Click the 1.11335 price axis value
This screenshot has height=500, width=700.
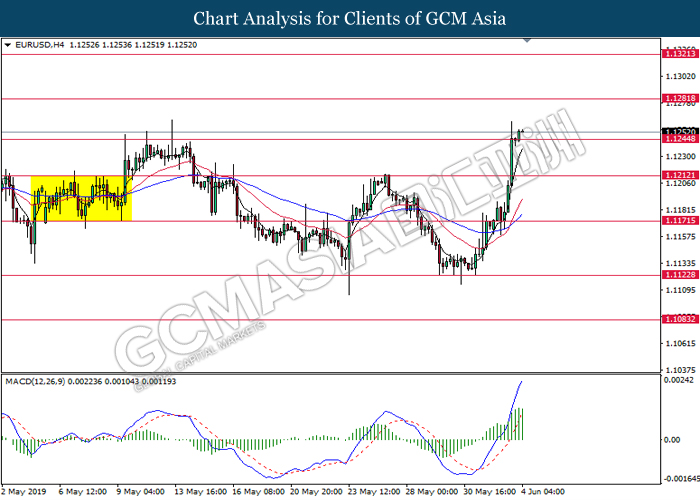tap(680, 263)
